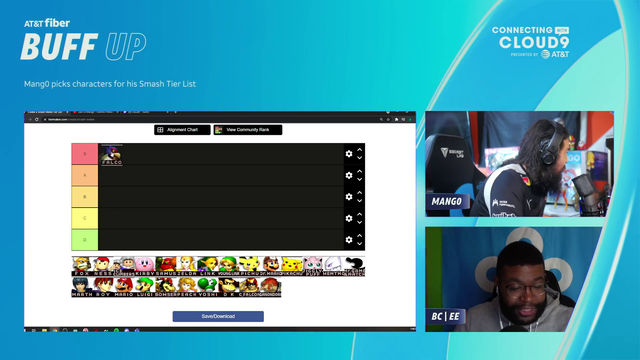This screenshot has height=360, width=640.
Task: Move D tier row down with arrow
Action: coord(360,244)
